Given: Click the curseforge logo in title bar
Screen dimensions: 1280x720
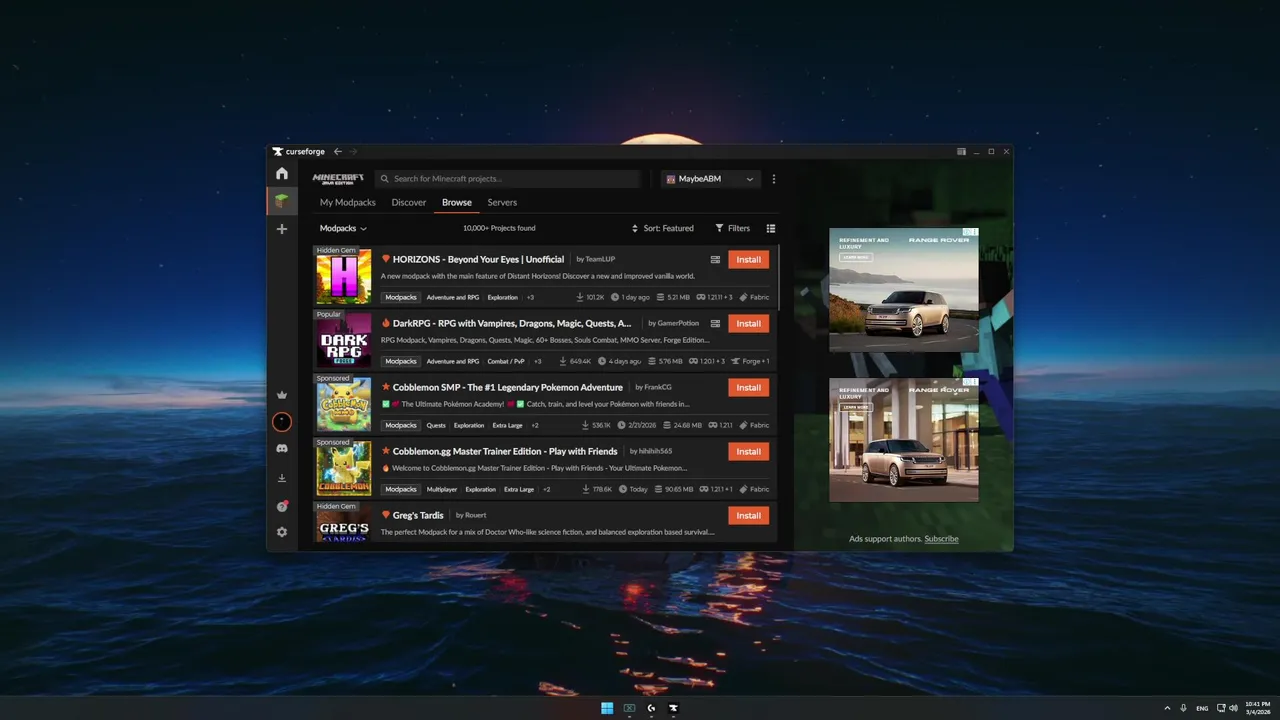Looking at the screenshot, I should click(x=299, y=151).
